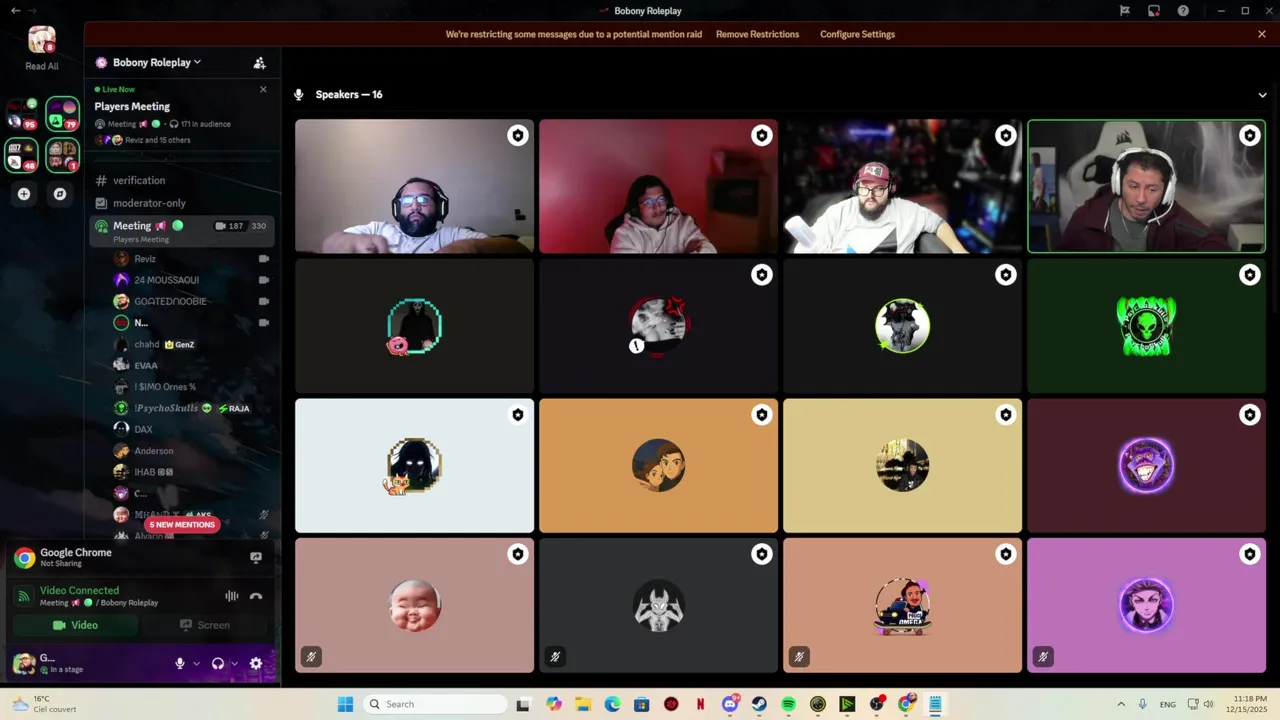This screenshot has width=1280, height=720.
Task: Click the Google Chrome screen share icon
Action: point(256,557)
